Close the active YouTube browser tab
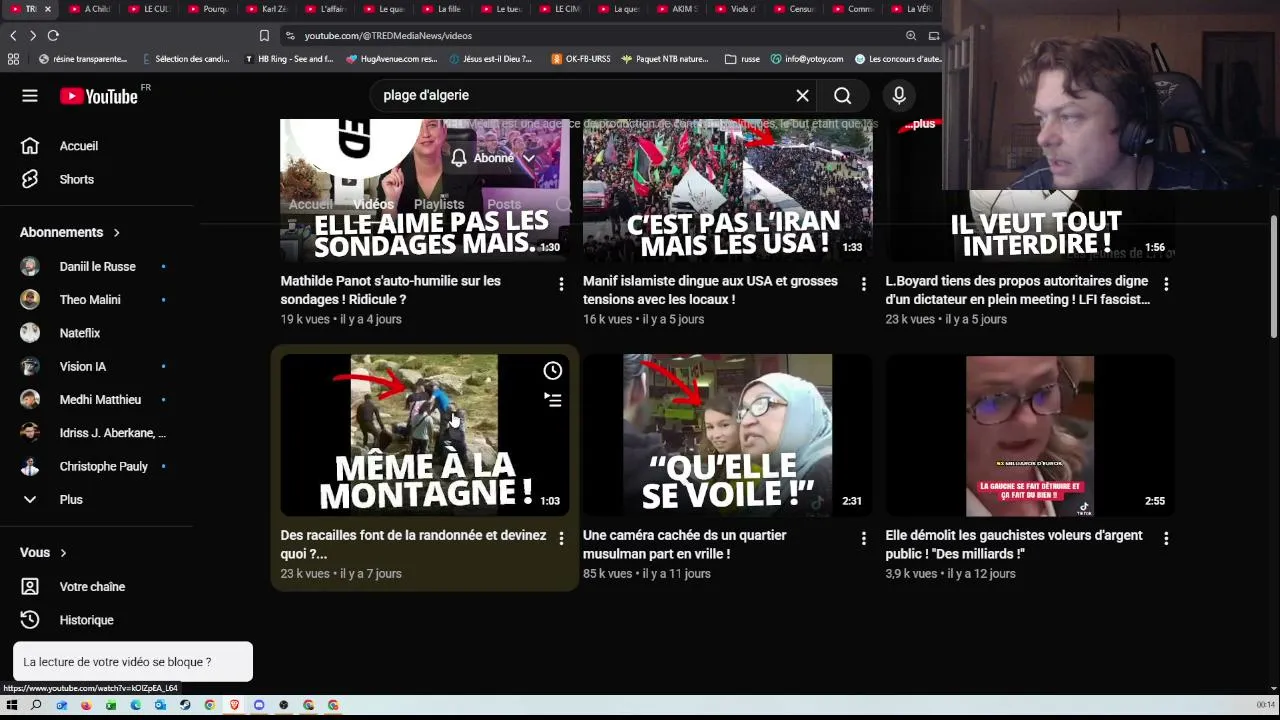Viewport: 1280px width, 720px height. click(47, 9)
